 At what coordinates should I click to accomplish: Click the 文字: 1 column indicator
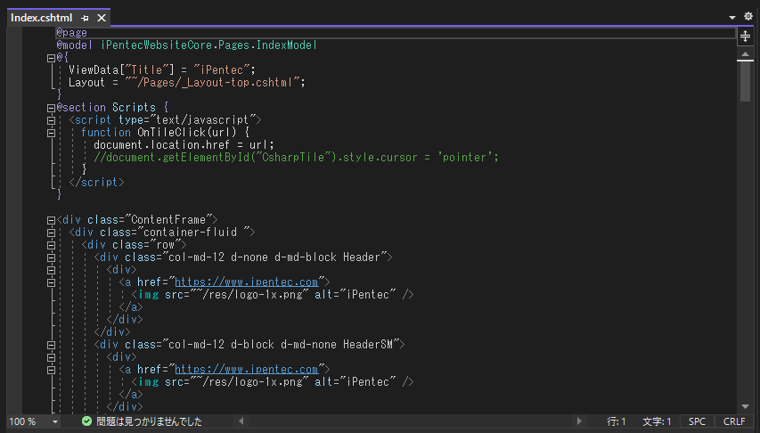click(x=657, y=422)
